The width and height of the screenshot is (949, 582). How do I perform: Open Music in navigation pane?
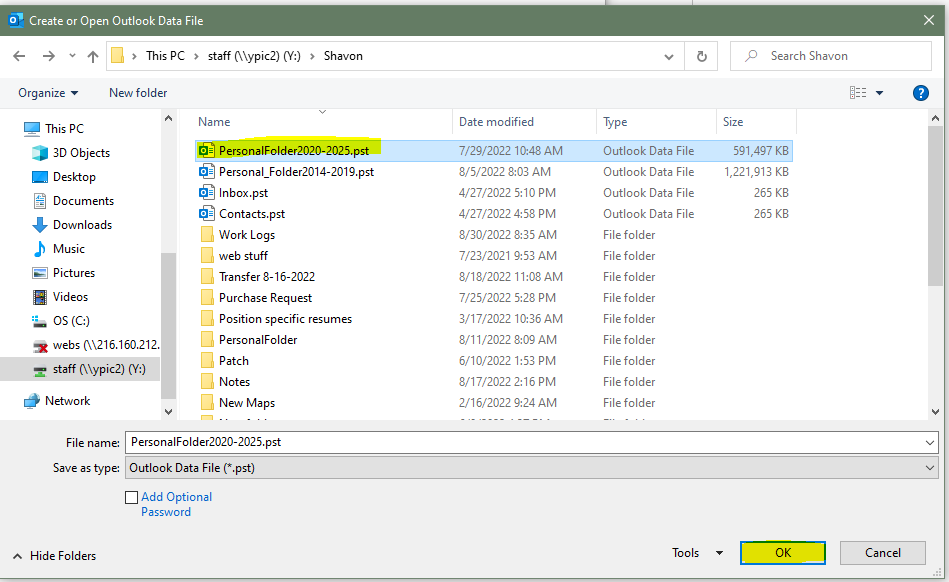point(68,249)
